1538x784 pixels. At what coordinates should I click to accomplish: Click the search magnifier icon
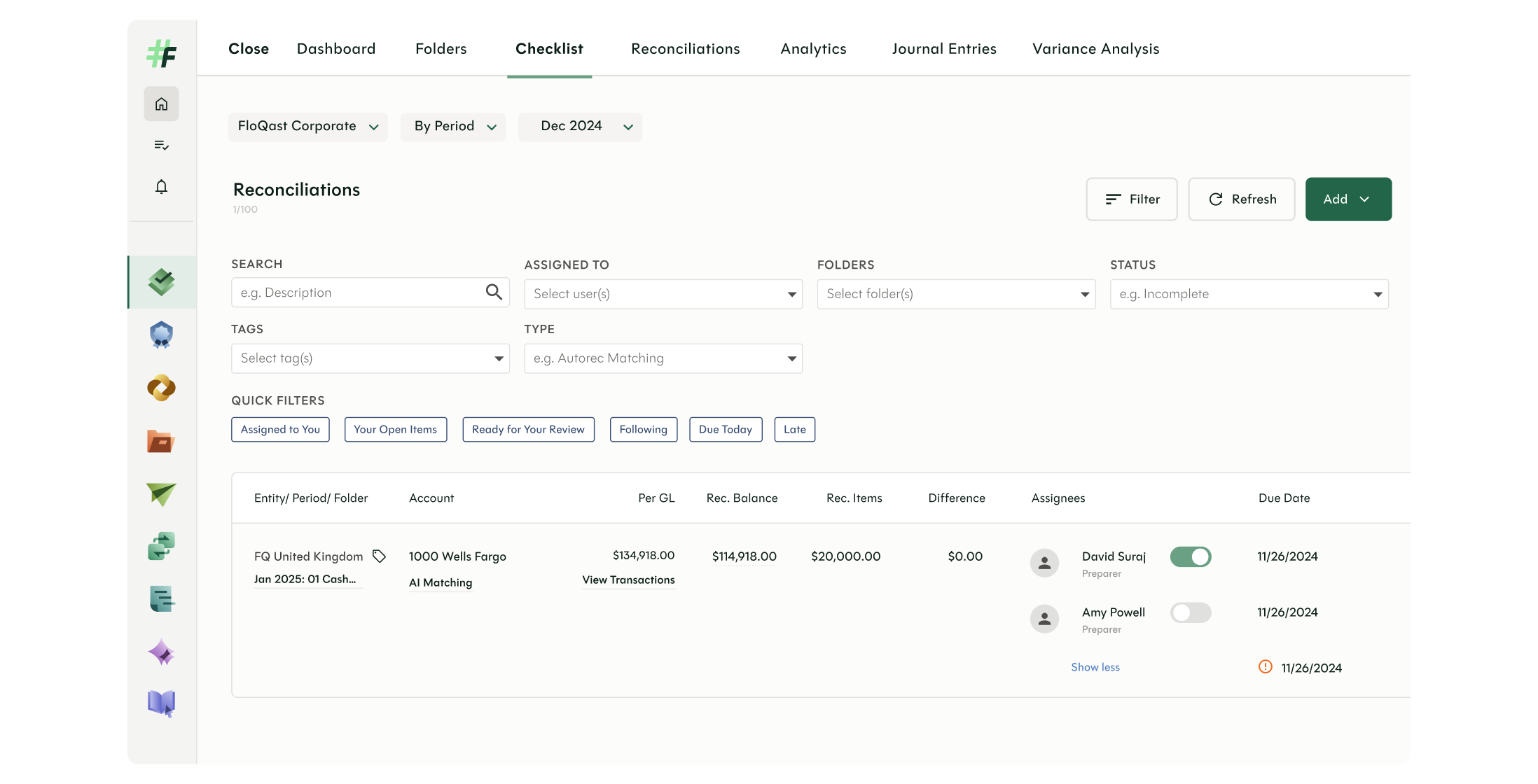(x=494, y=292)
